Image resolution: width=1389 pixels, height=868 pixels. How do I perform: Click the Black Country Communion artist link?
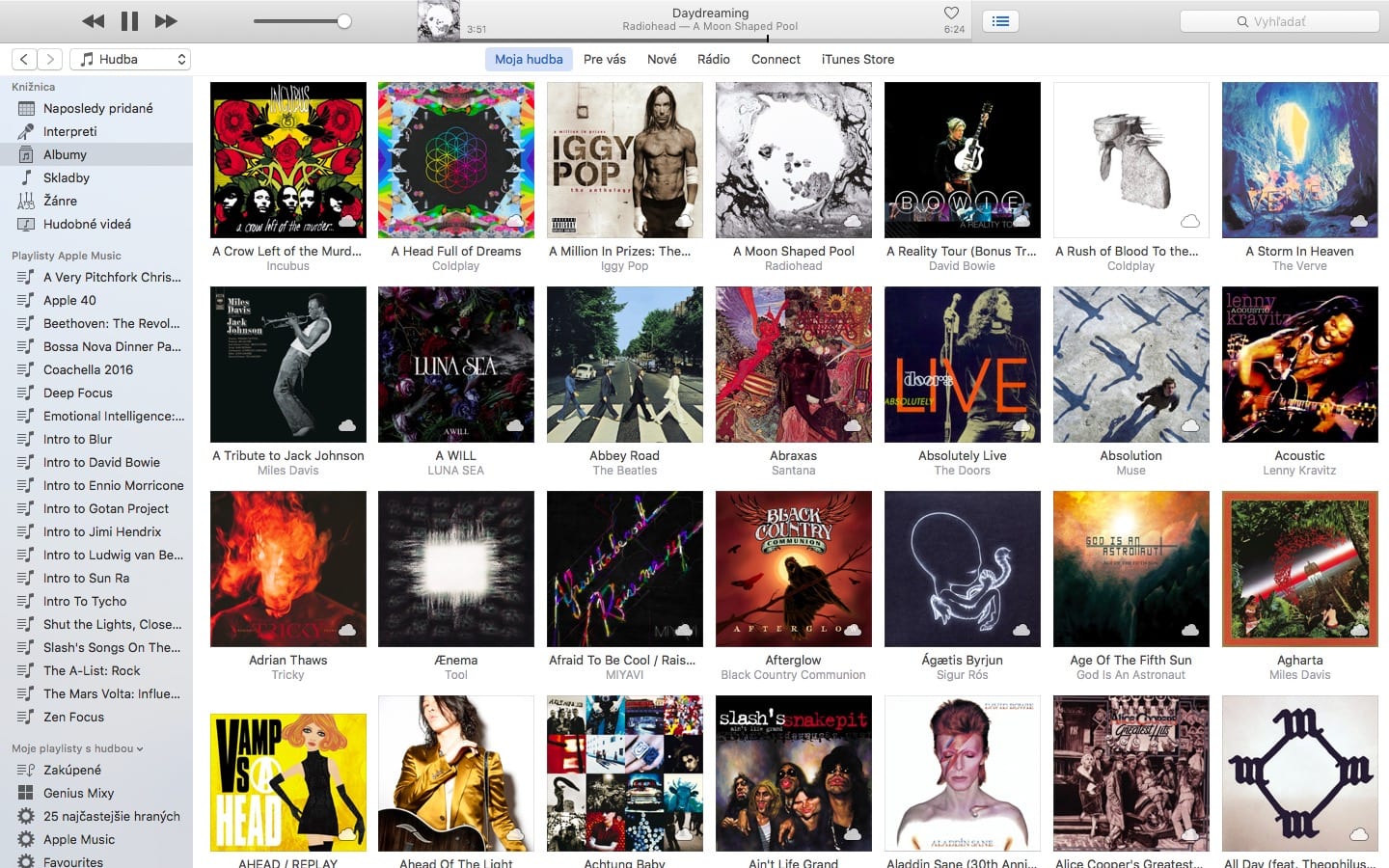point(794,675)
